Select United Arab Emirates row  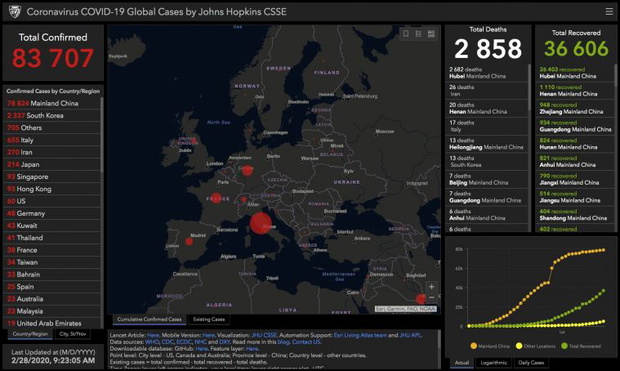coord(52,323)
